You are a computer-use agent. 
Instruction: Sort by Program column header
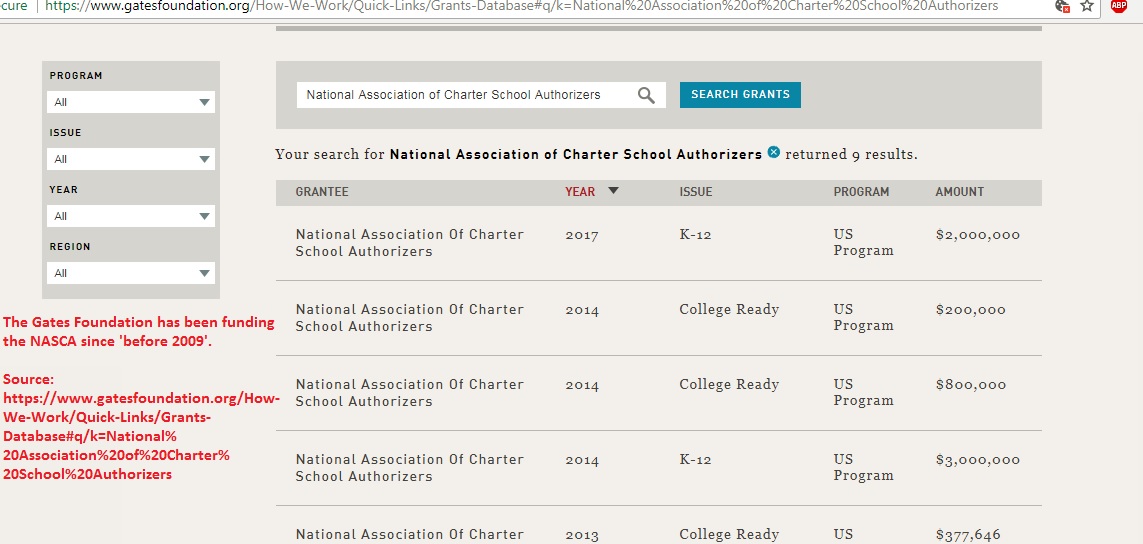(x=861, y=192)
